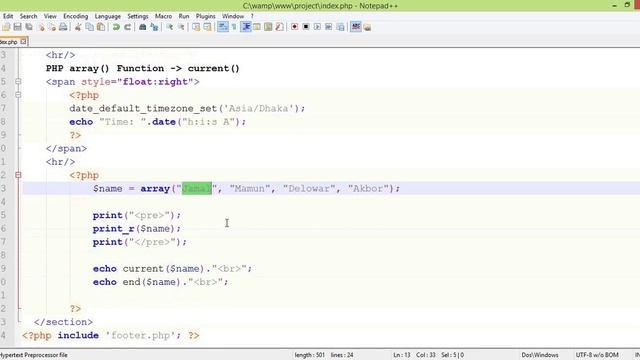Screen dimensions: 640x360
Task: Collapse fold marker beside first <?php line
Action: 18,95
